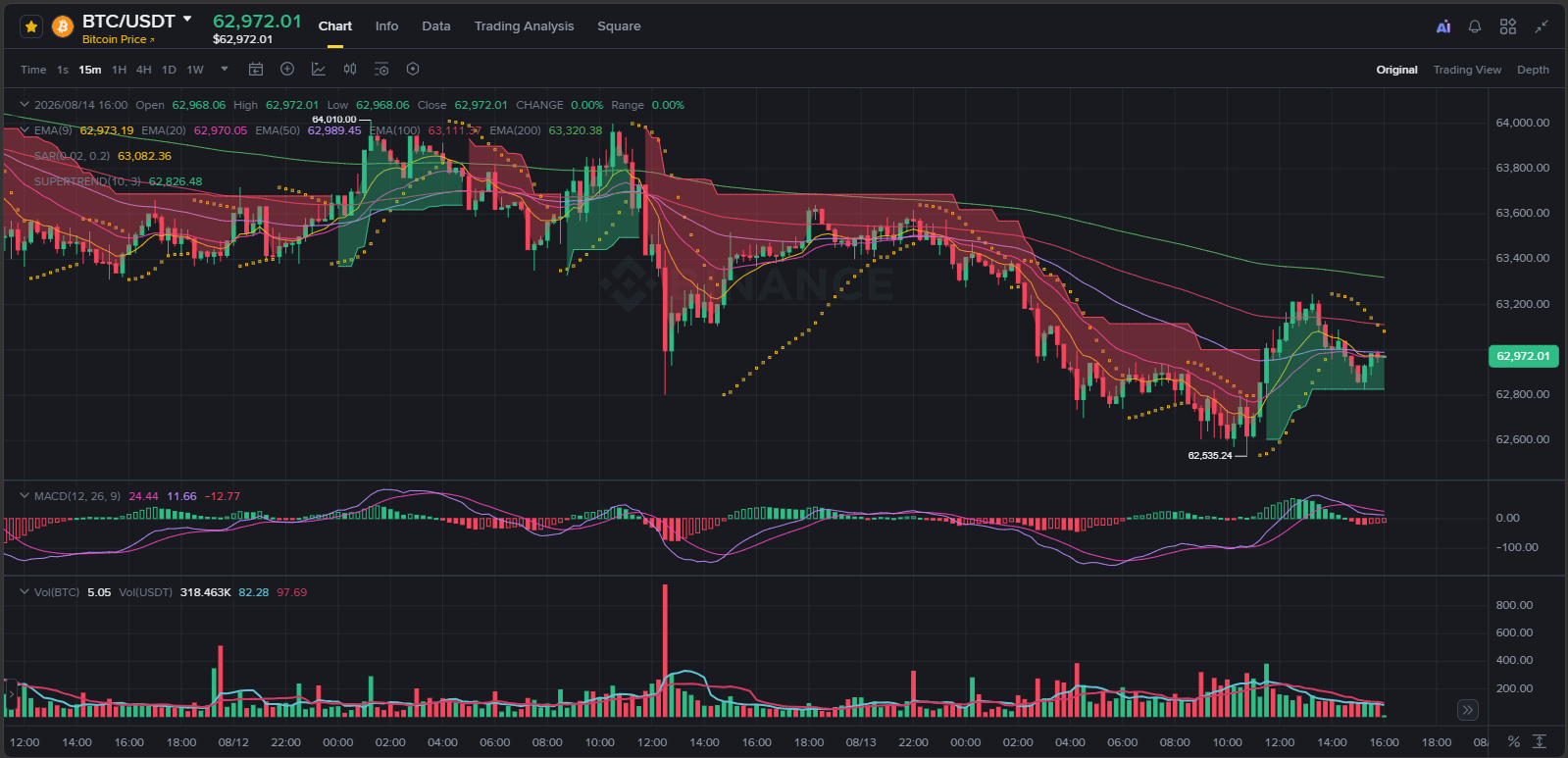Screen dimensions: 1568x758
Task: Click the -100.00 MACD axis label
Action: pos(1517,547)
